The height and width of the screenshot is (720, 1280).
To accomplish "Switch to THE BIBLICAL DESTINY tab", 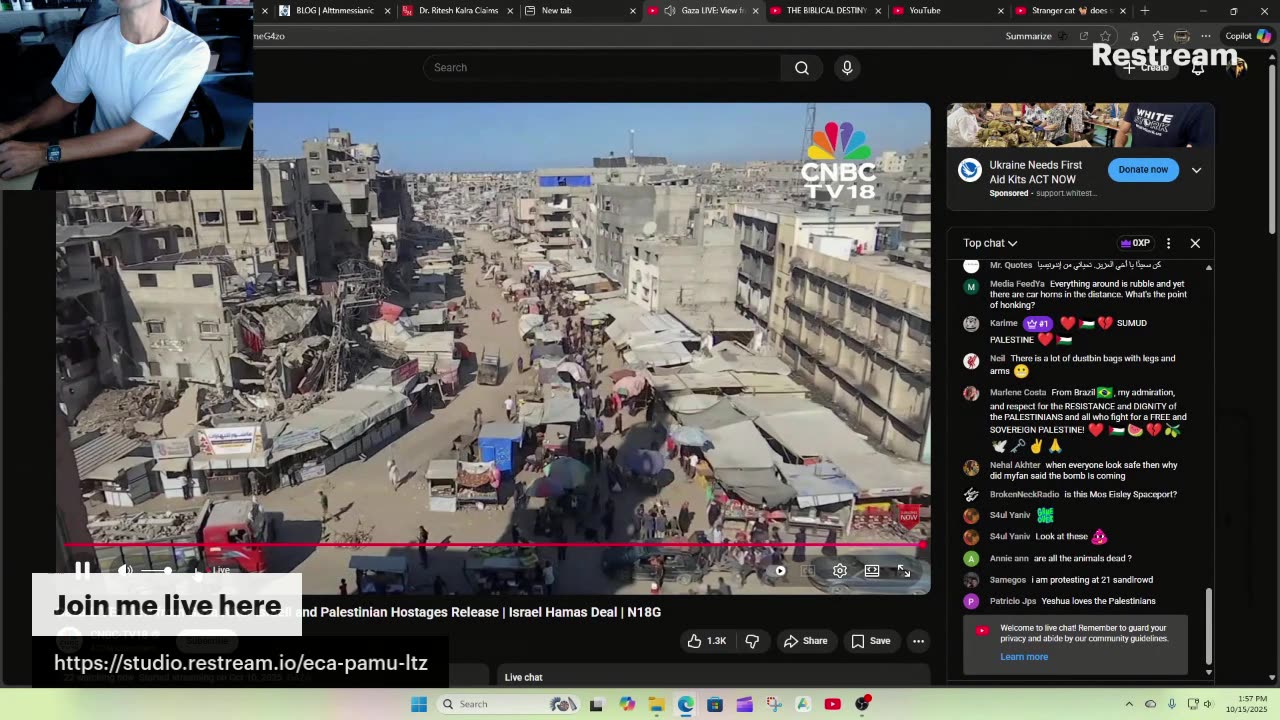I will pos(826,11).
